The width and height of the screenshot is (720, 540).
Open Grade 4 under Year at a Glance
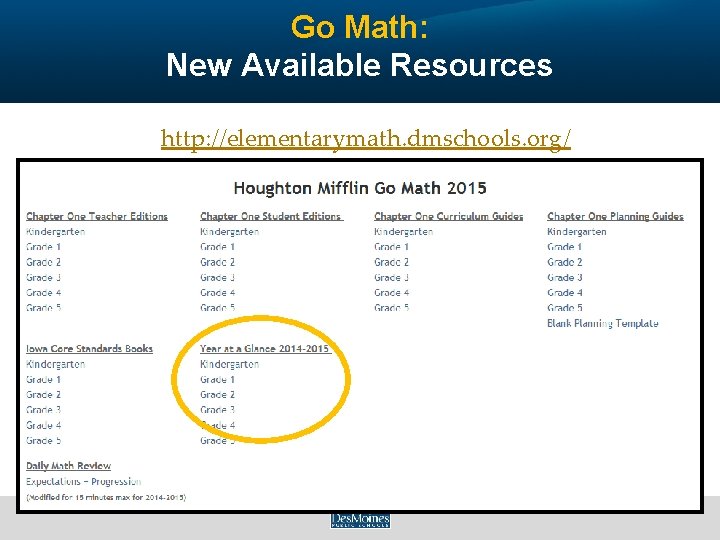coord(218,426)
